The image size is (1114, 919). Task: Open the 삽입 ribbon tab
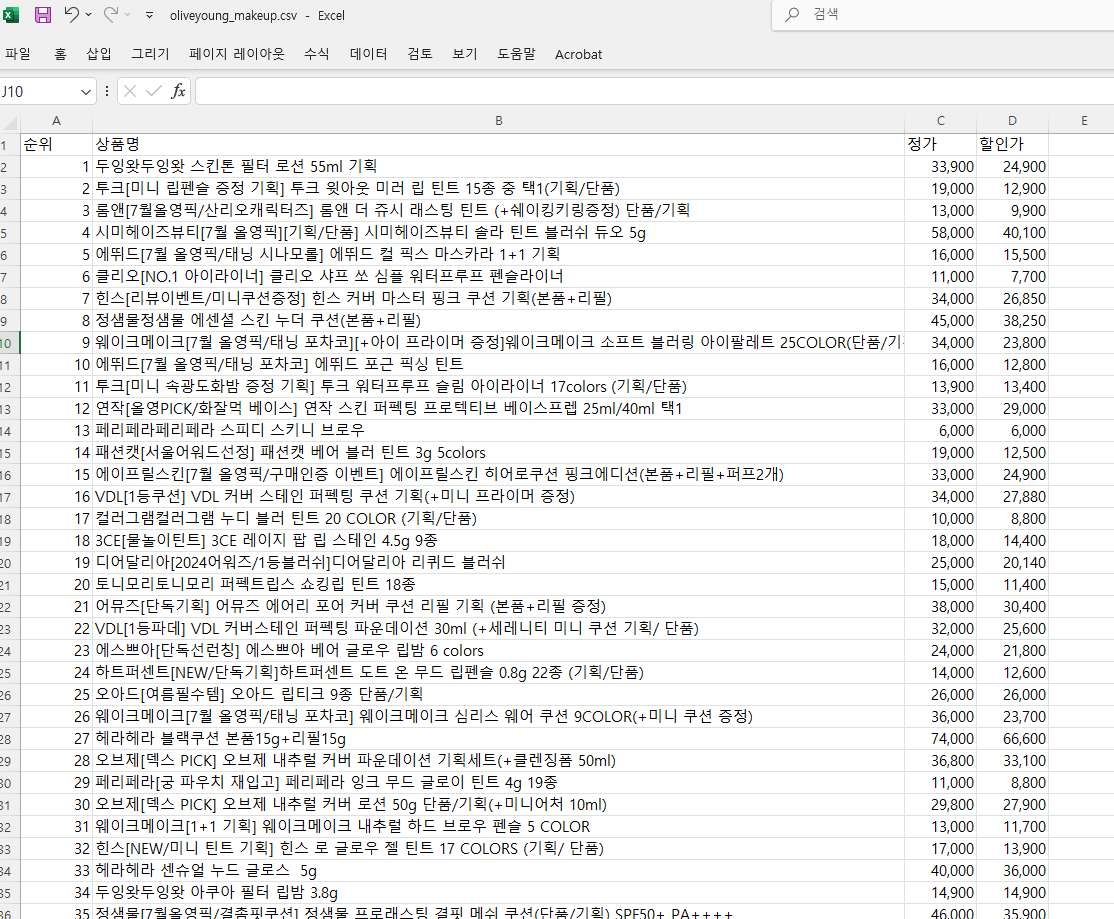pos(99,54)
